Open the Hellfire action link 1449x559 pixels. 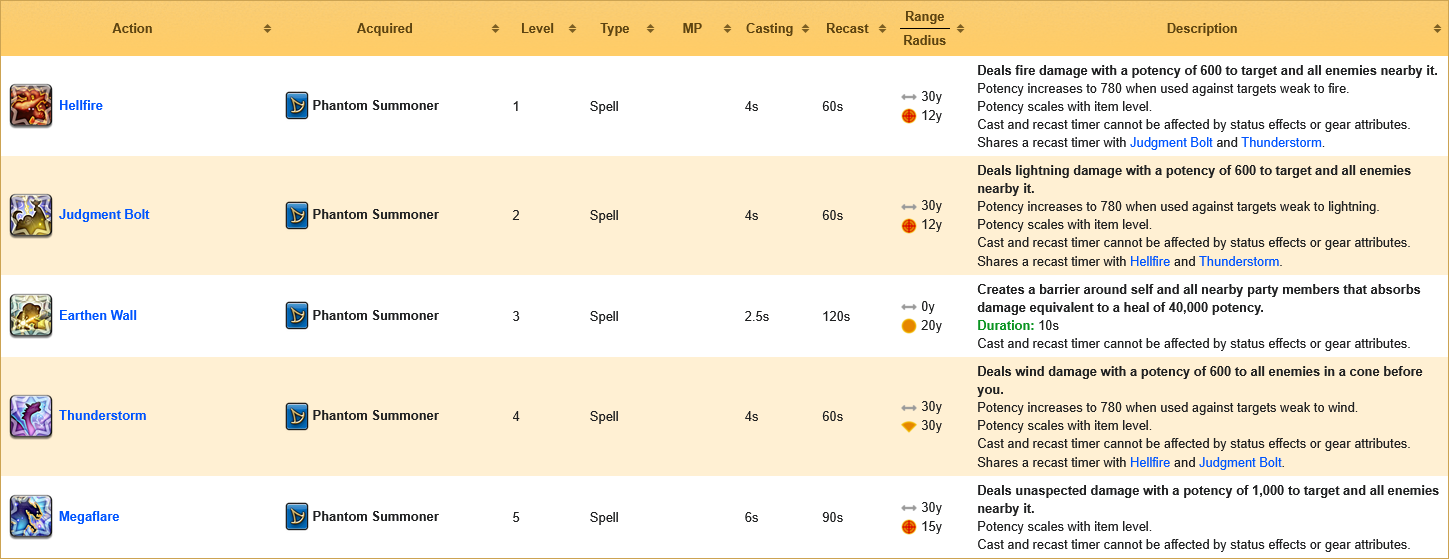(x=81, y=106)
